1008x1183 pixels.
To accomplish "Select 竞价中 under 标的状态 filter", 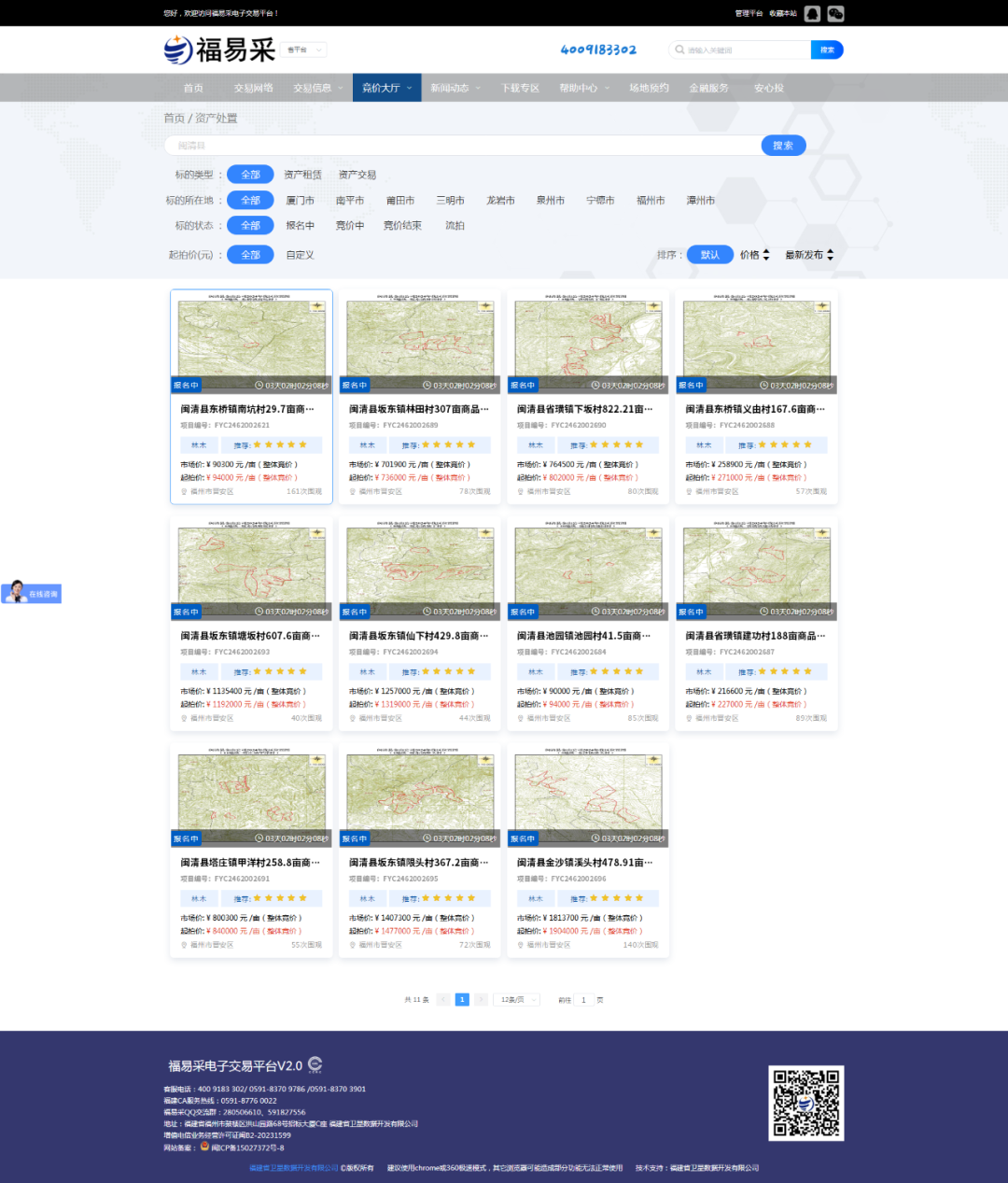I will pyautogui.click(x=350, y=226).
